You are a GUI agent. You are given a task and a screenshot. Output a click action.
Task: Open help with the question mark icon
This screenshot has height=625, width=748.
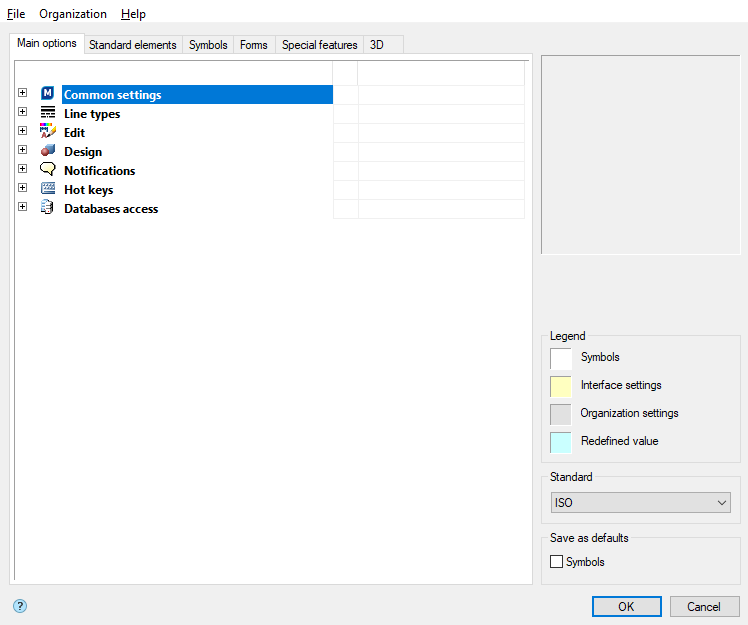pyautogui.click(x=20, y=606)
